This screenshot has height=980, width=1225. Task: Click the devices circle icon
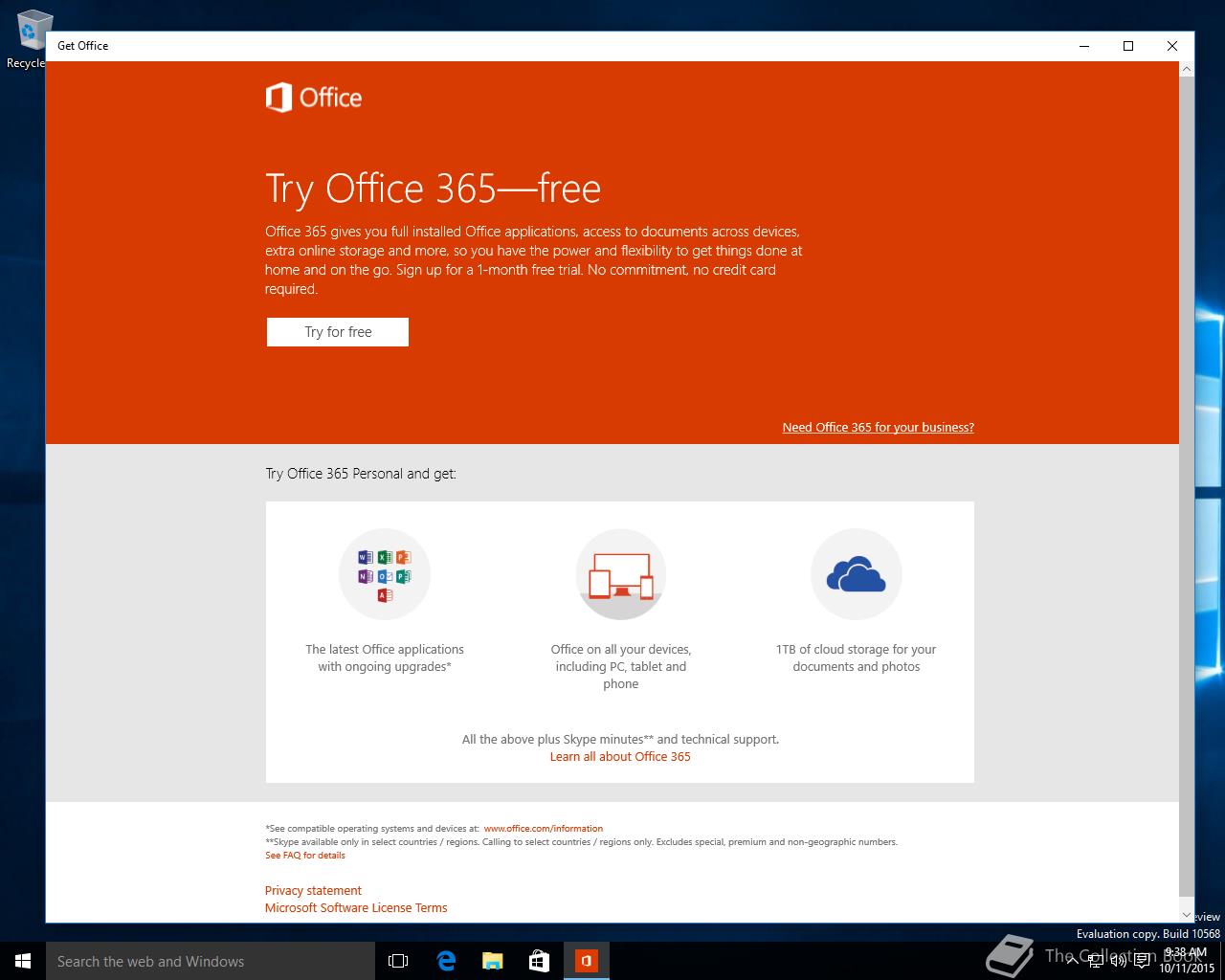(621, 574)
